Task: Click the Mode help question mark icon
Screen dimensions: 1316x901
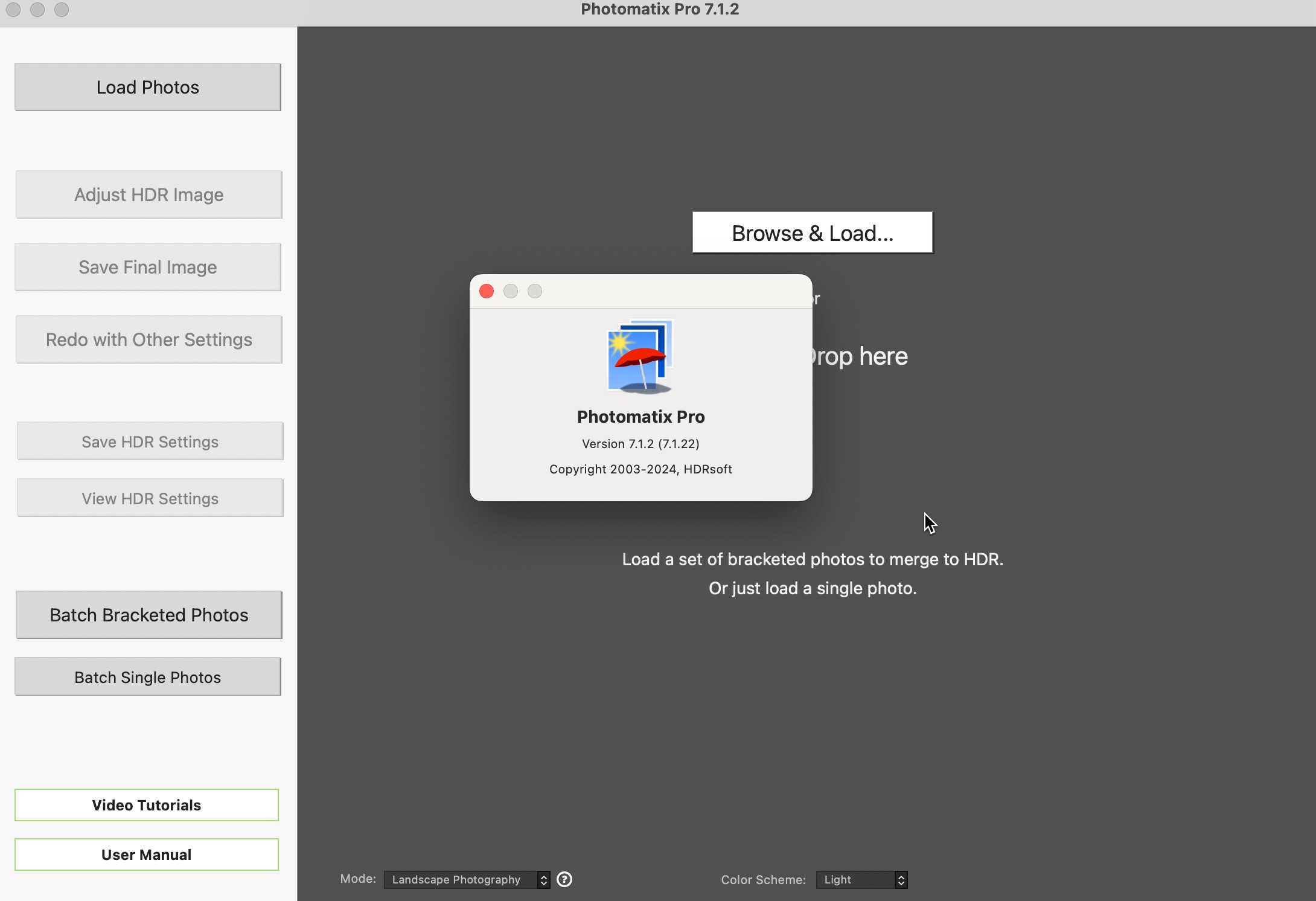Action: [x=564, y=879]
